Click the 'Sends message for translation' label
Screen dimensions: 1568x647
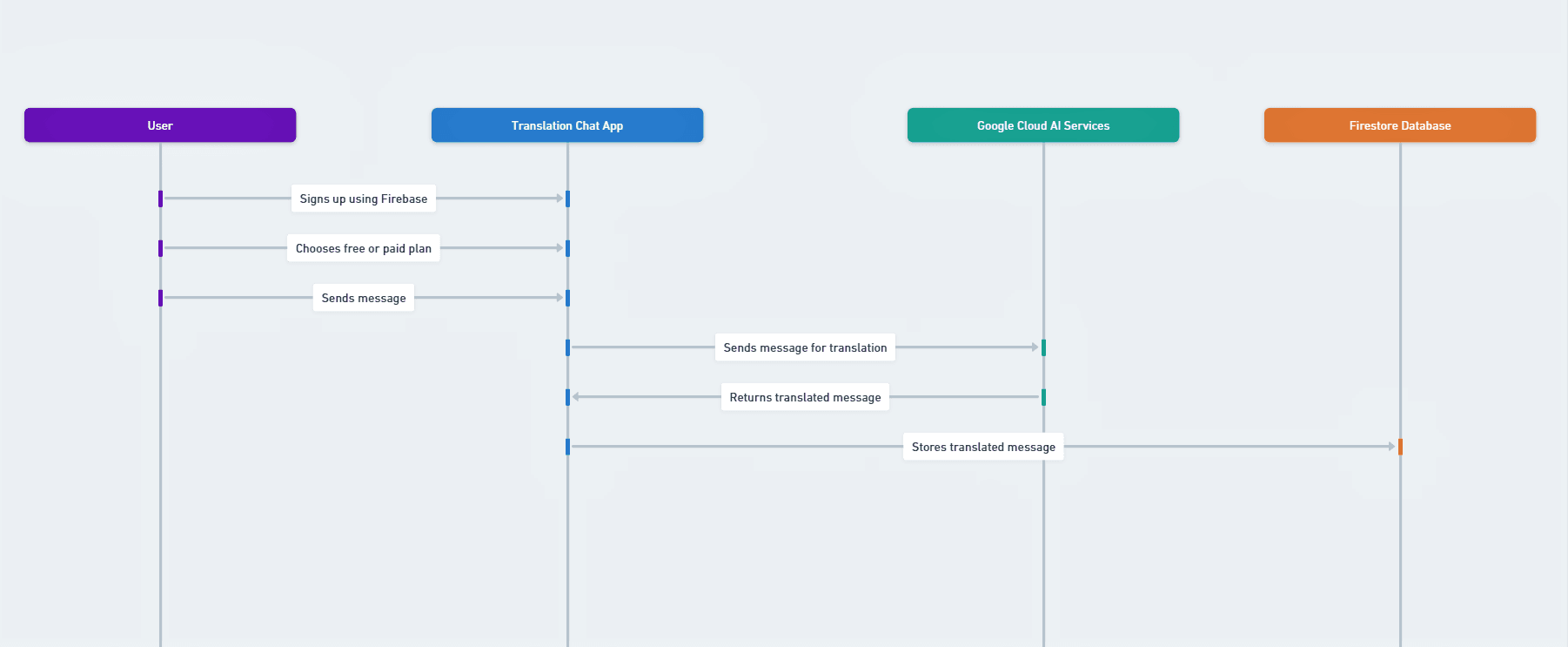(805, 347)
